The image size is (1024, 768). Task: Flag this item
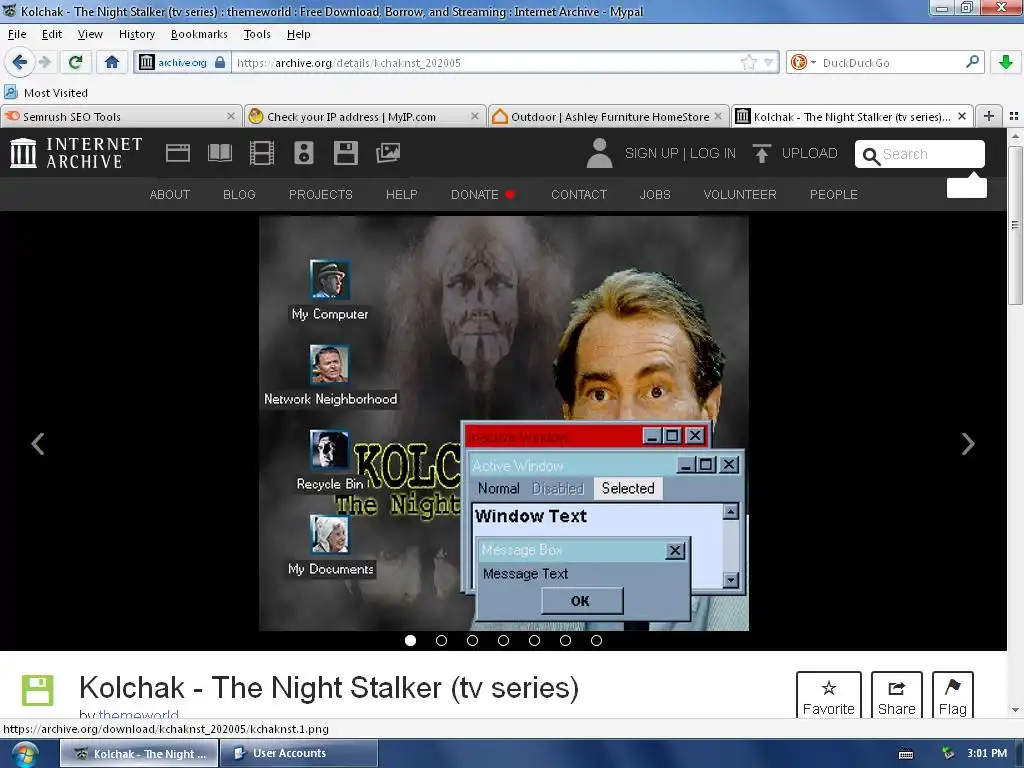tap(953, 696)
